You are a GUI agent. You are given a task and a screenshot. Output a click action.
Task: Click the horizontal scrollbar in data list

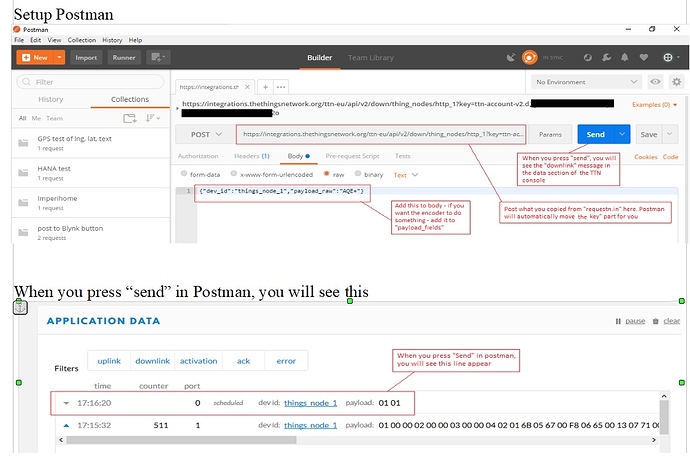[x=181, y=440]
